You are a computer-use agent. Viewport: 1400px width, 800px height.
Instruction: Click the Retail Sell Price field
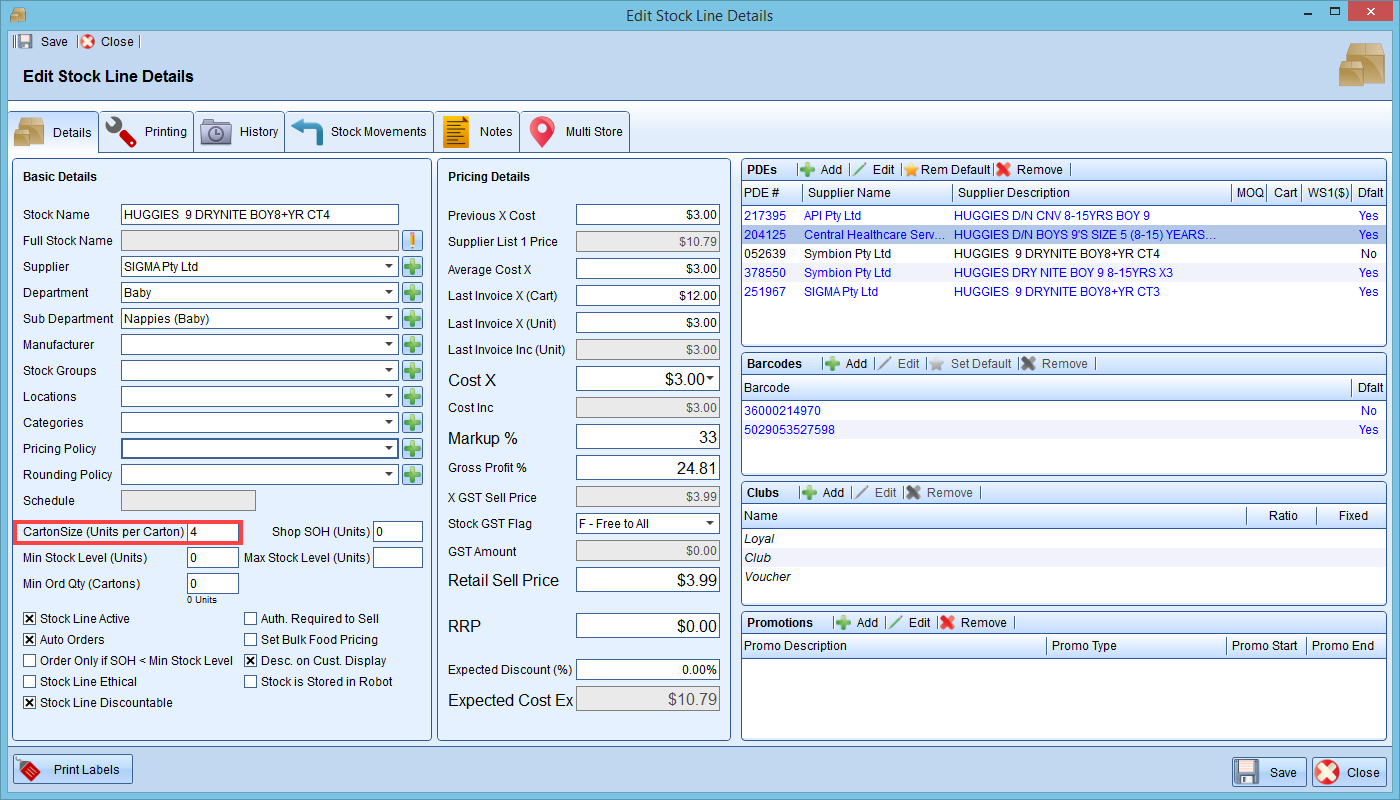pos(648,580)
